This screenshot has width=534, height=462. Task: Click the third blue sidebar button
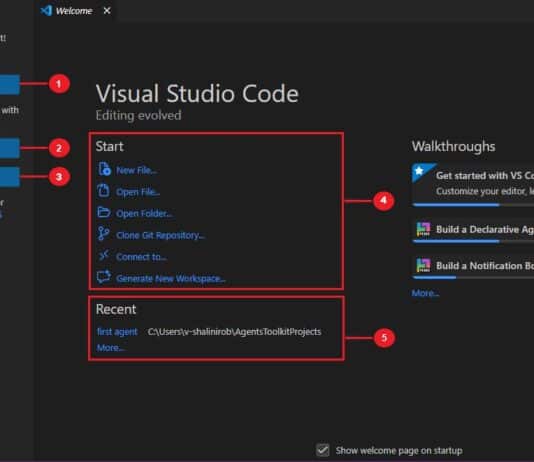tap(10, 176)
